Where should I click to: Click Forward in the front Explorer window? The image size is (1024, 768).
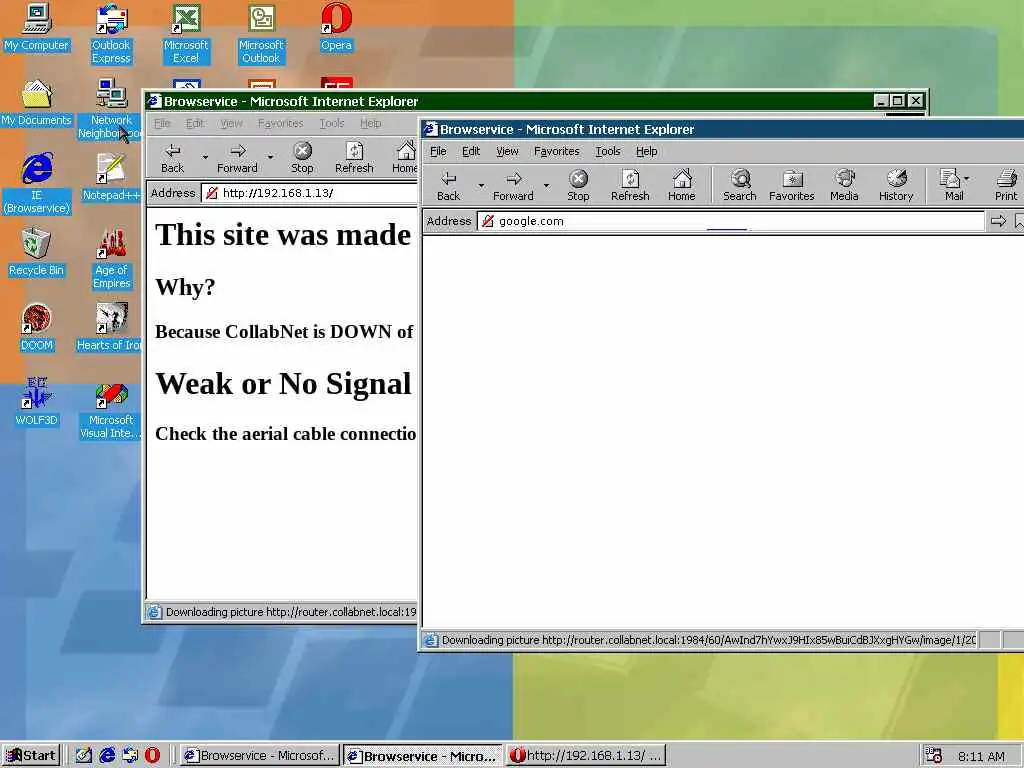[513, 185]
